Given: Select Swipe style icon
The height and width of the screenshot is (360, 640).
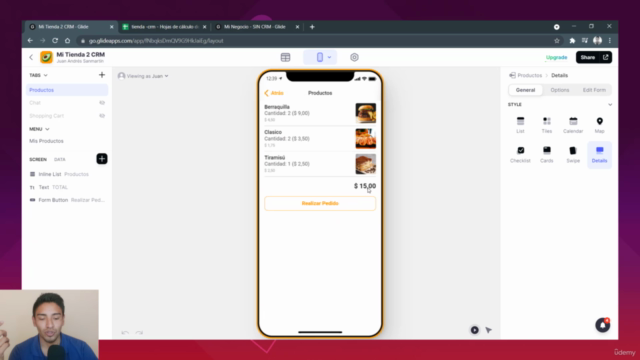Looking at the screenshot, I should coord(573,154).
